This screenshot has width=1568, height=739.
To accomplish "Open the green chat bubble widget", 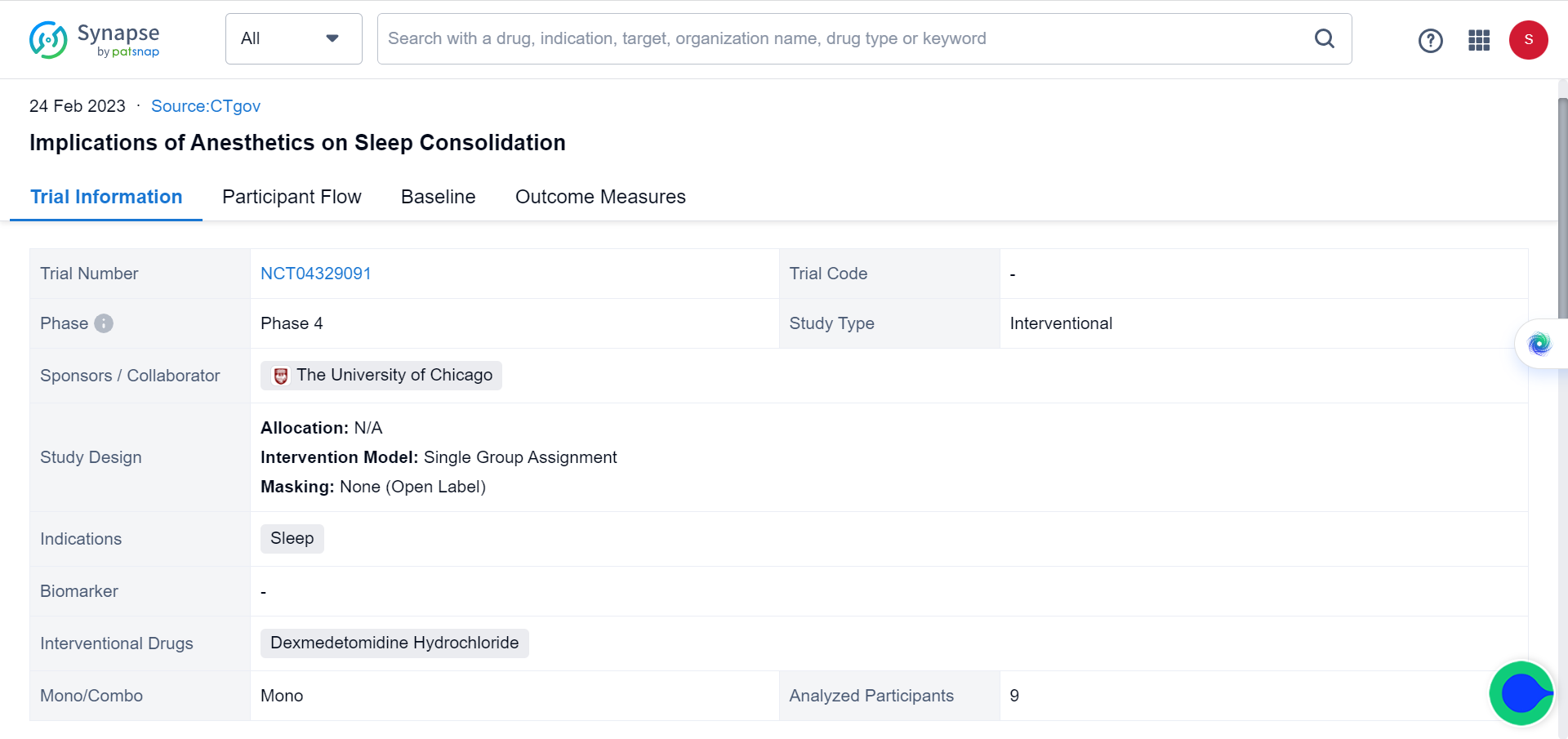I will pos(1521,693).
